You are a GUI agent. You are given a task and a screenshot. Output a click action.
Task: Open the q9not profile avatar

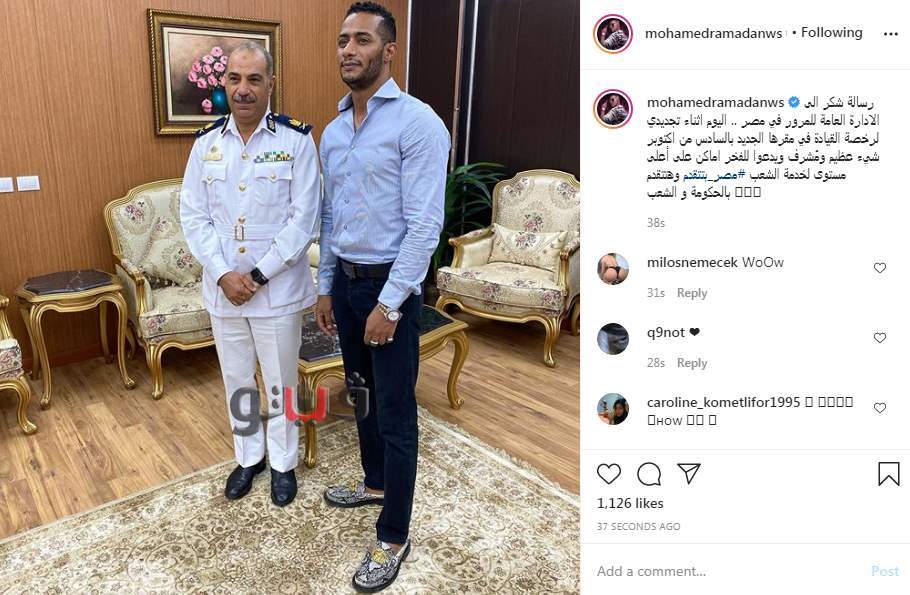[x=613, y=338]
